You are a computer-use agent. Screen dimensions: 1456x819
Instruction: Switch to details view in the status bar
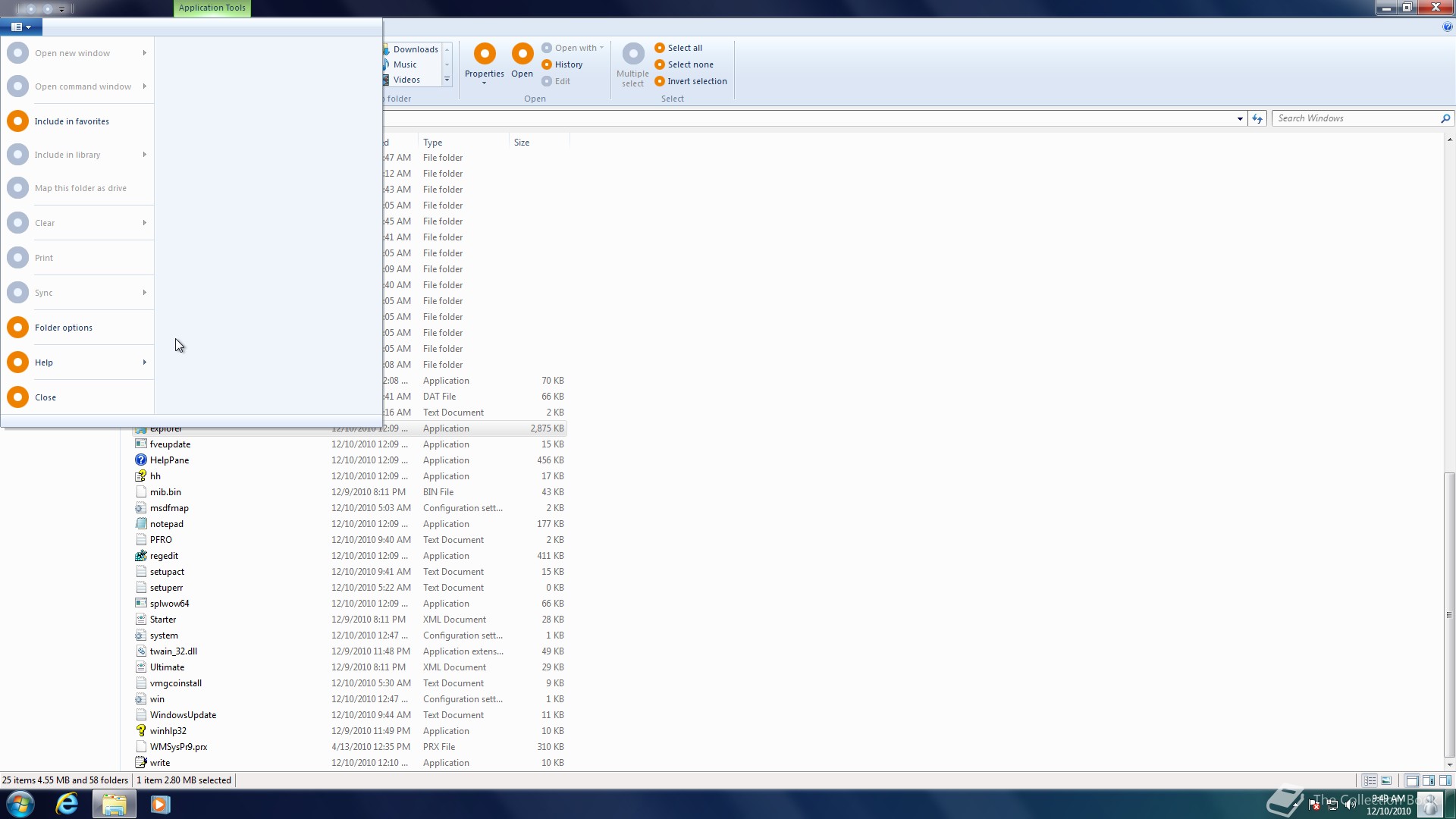[x=1370, y=780]
